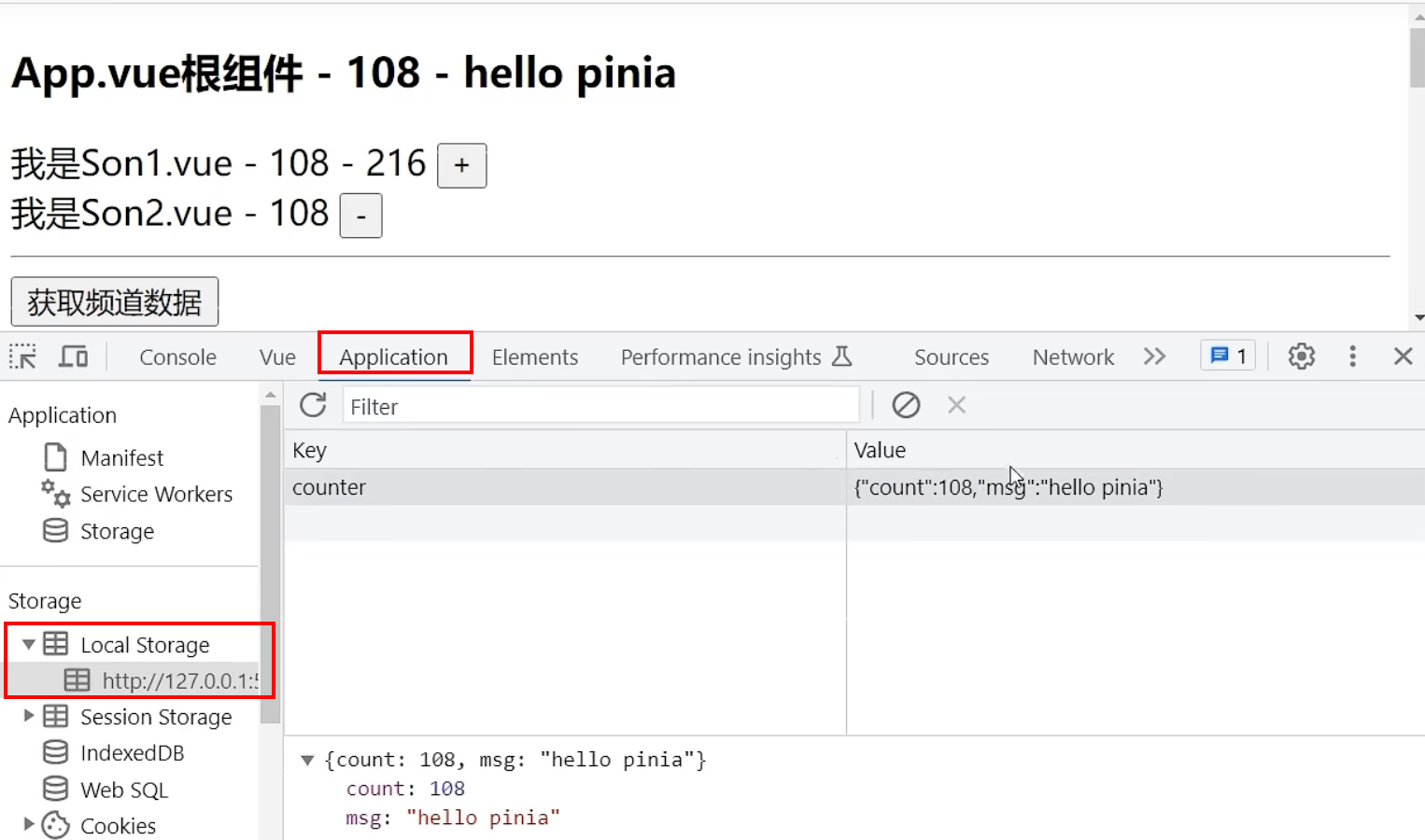Select the Application tab
This screenshot has width=1425, height=840.
point(394,357)
